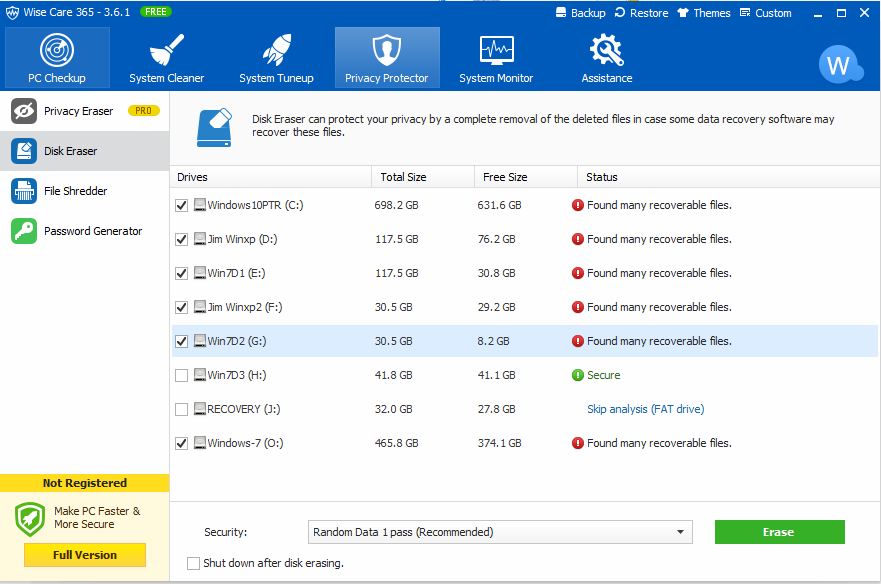
Task: Enable Shut down after disk erasing
Action: point(193,563)
